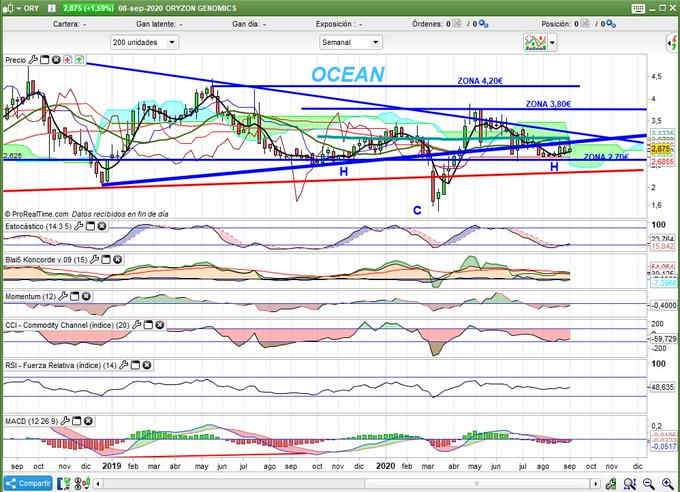Open Blai5 Koncorde wrench settings
680x492 pixels.
point(94,259)
